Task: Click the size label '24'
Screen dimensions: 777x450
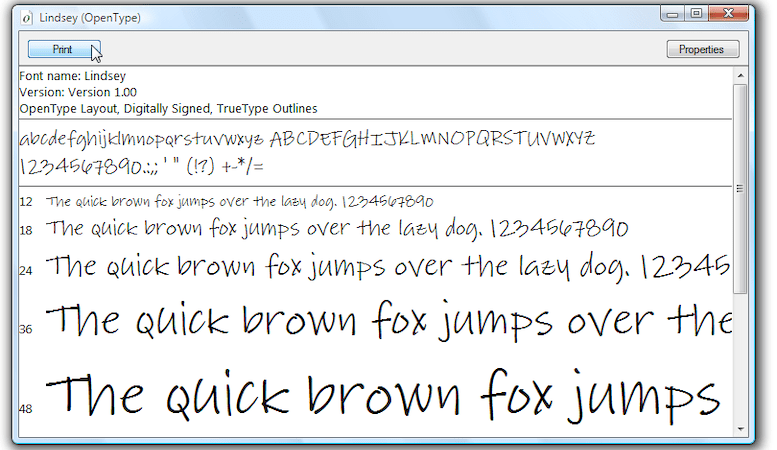Action: 26,271
